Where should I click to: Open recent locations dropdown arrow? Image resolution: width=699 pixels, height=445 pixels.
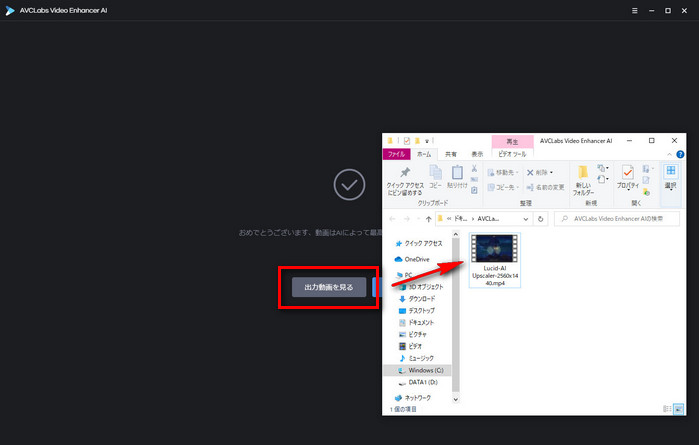(418, 219)
